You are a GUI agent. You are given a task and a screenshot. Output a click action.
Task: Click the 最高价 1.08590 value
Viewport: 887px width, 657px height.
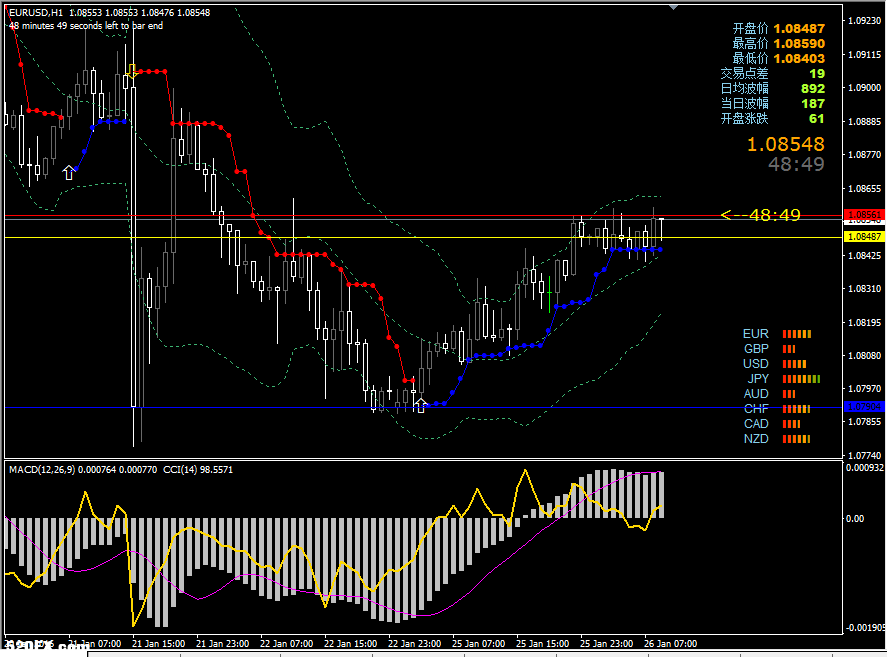tap(799, 44)
